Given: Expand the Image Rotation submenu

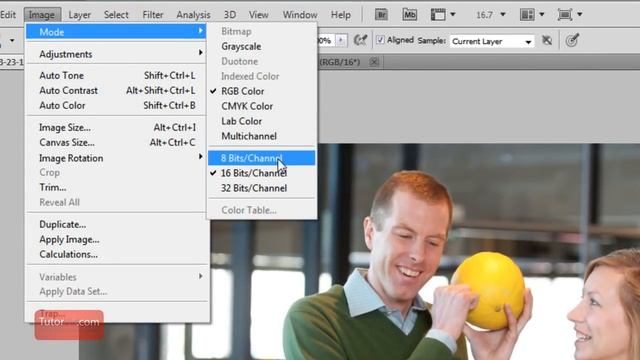Looking at the screenshot, I should (117, 158).
